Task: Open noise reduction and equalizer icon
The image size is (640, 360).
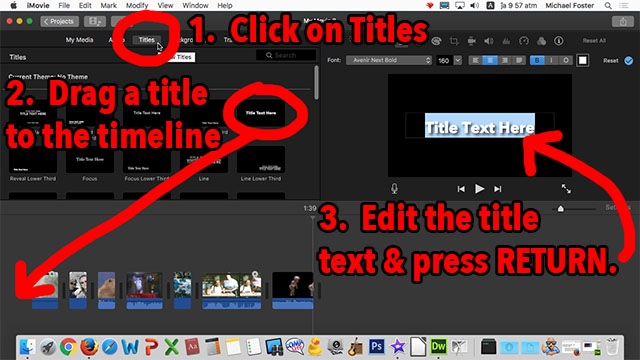Action: coord(506,41)
